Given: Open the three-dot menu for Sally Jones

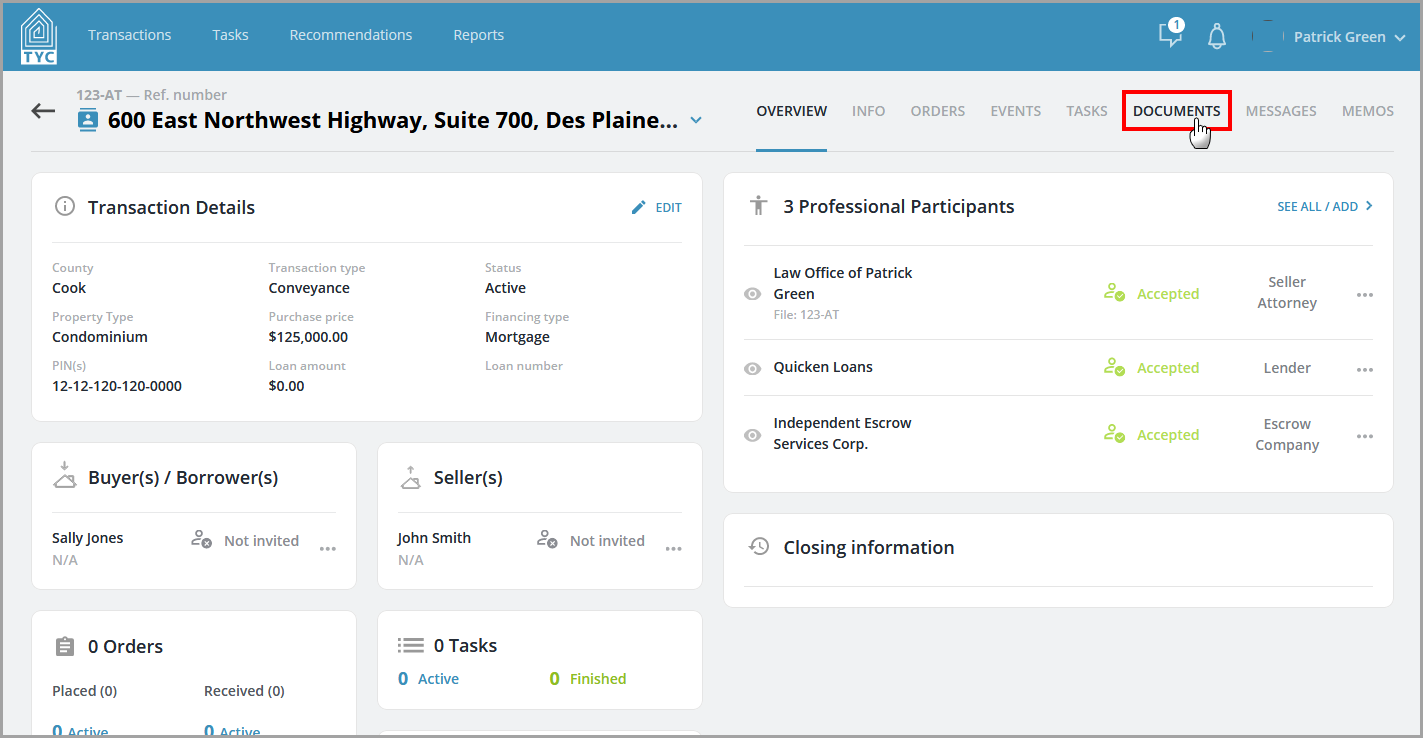Looking at the screenshot, I should 328,548.
